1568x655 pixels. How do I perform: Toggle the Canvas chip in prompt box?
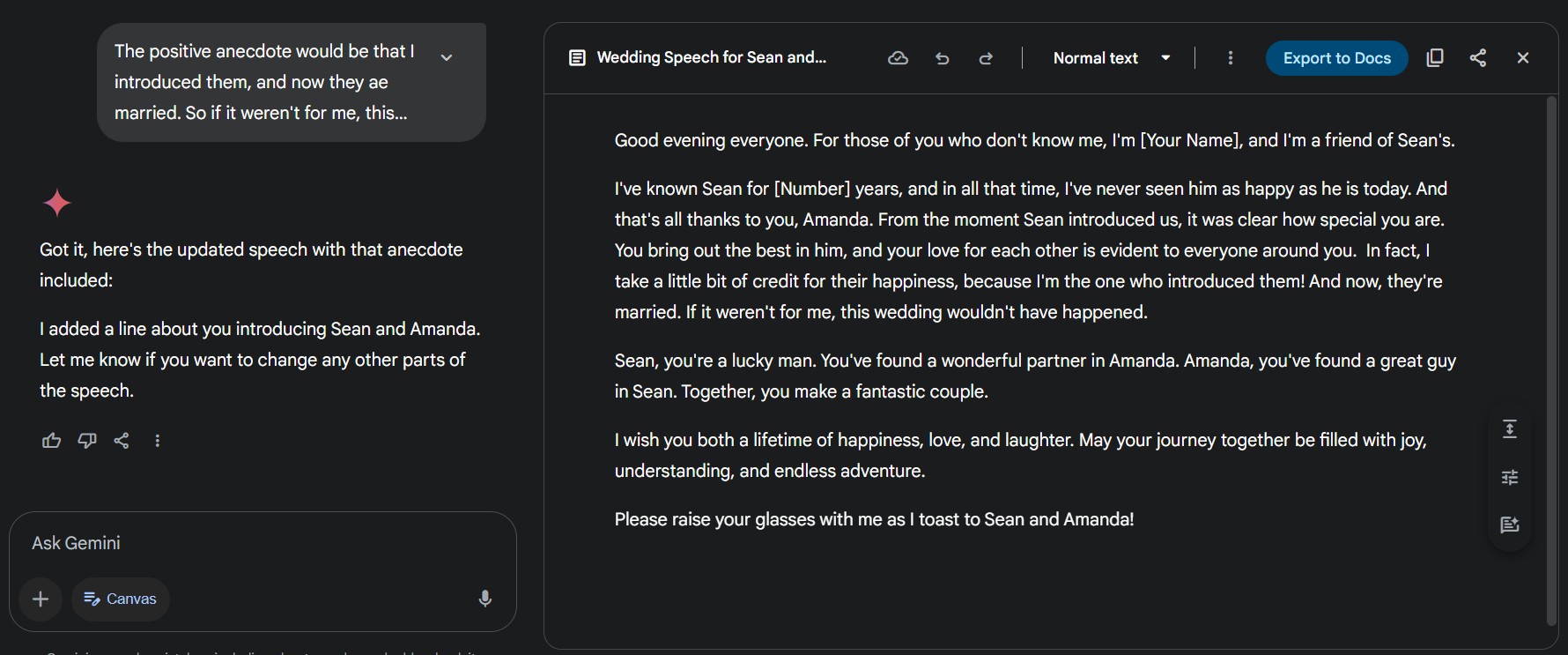click(x=121, y=599)
